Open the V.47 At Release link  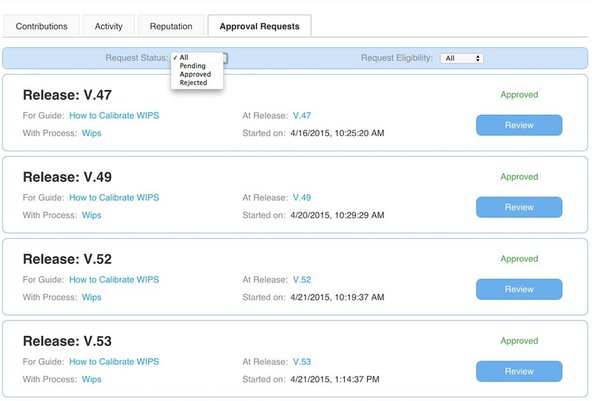click(x=302, y=116)
